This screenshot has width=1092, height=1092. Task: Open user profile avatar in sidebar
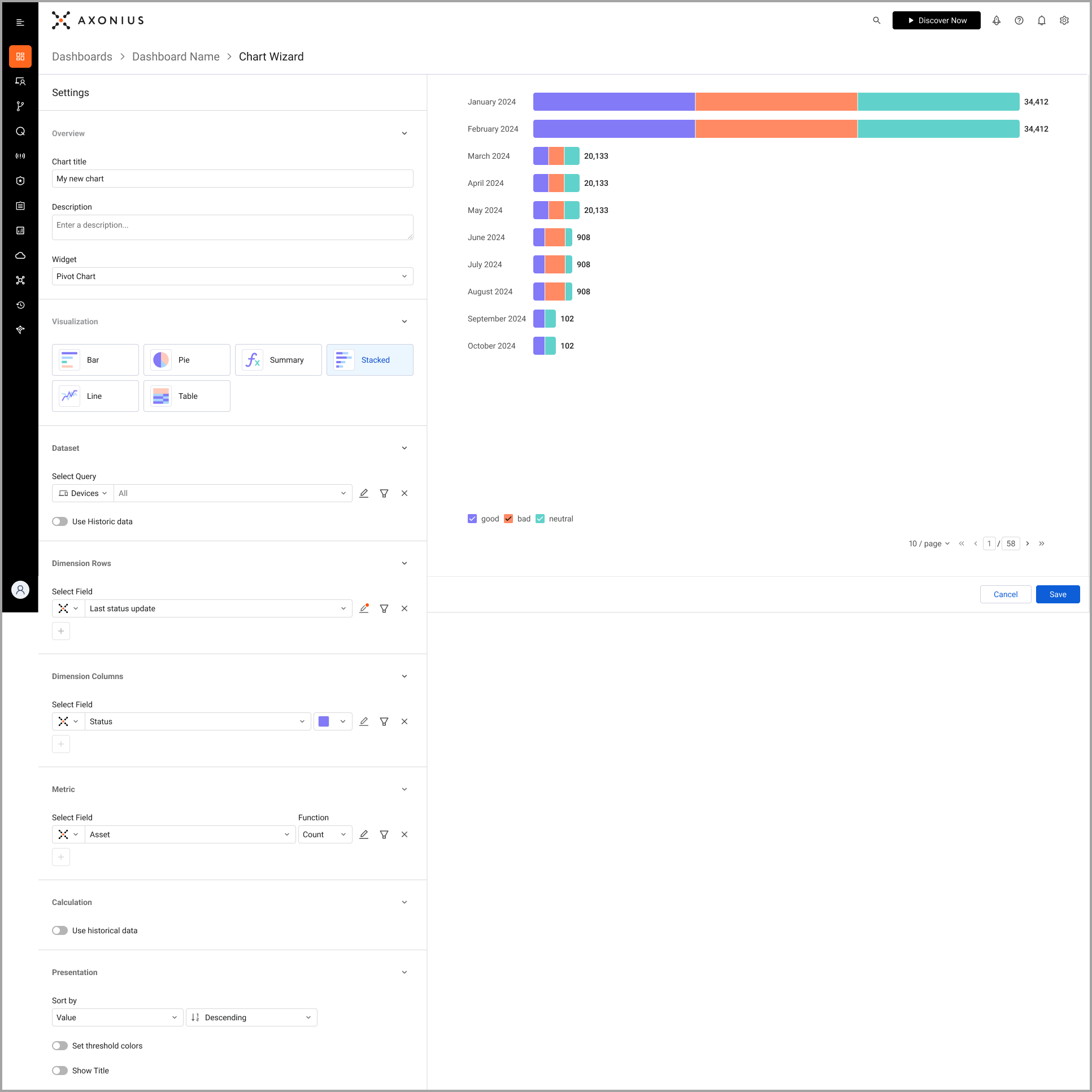click(20, 590)
